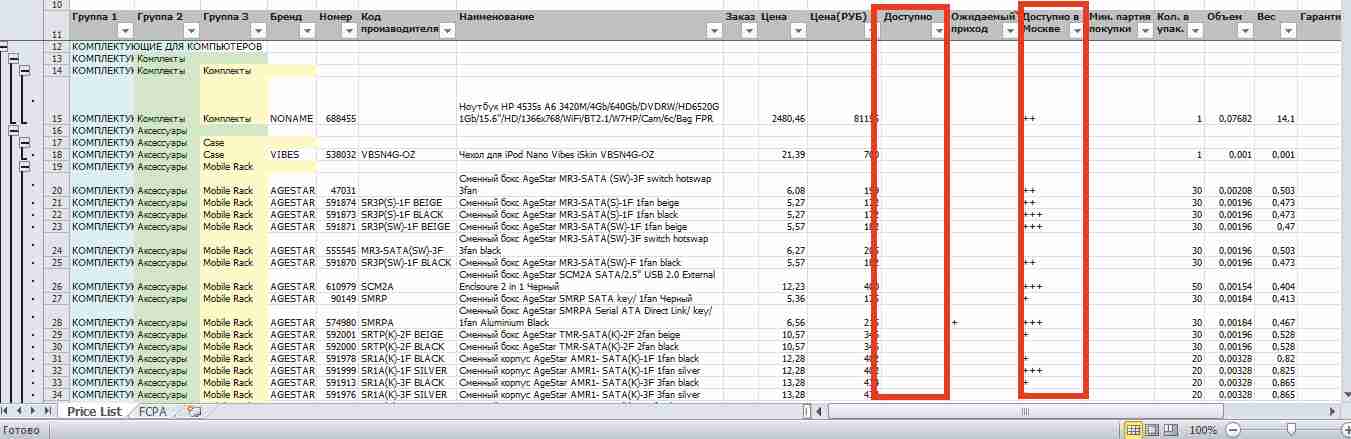This screenshot has height=439, width=1351.
Task: Go to next sheet with navigation arrow
Action: coord(35,411)
